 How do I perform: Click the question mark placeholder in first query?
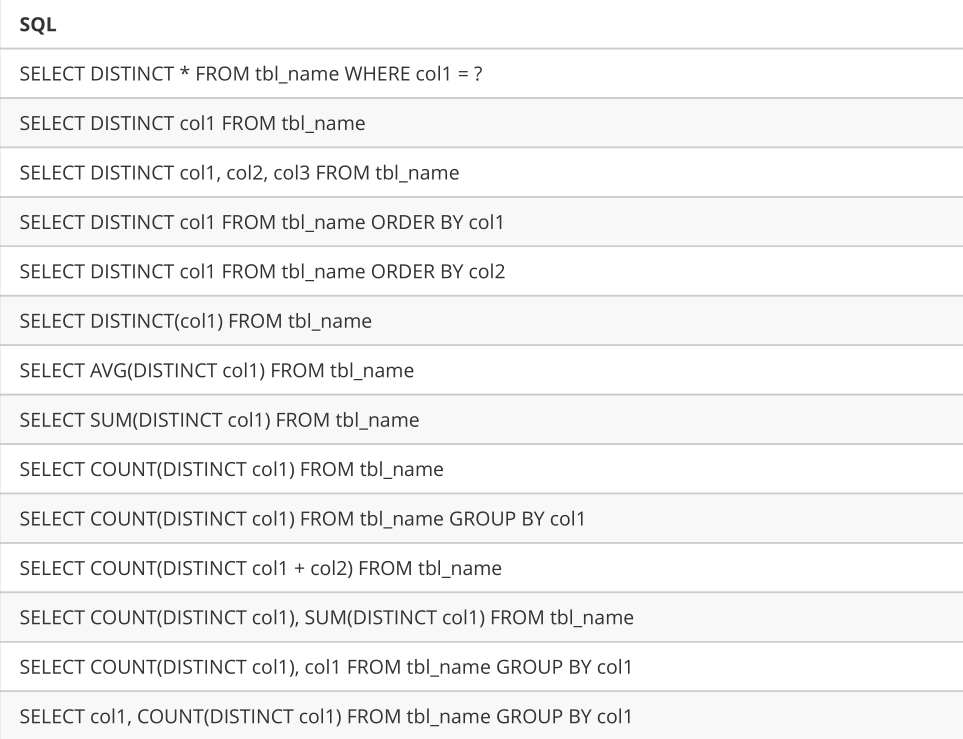coord(478,74)
